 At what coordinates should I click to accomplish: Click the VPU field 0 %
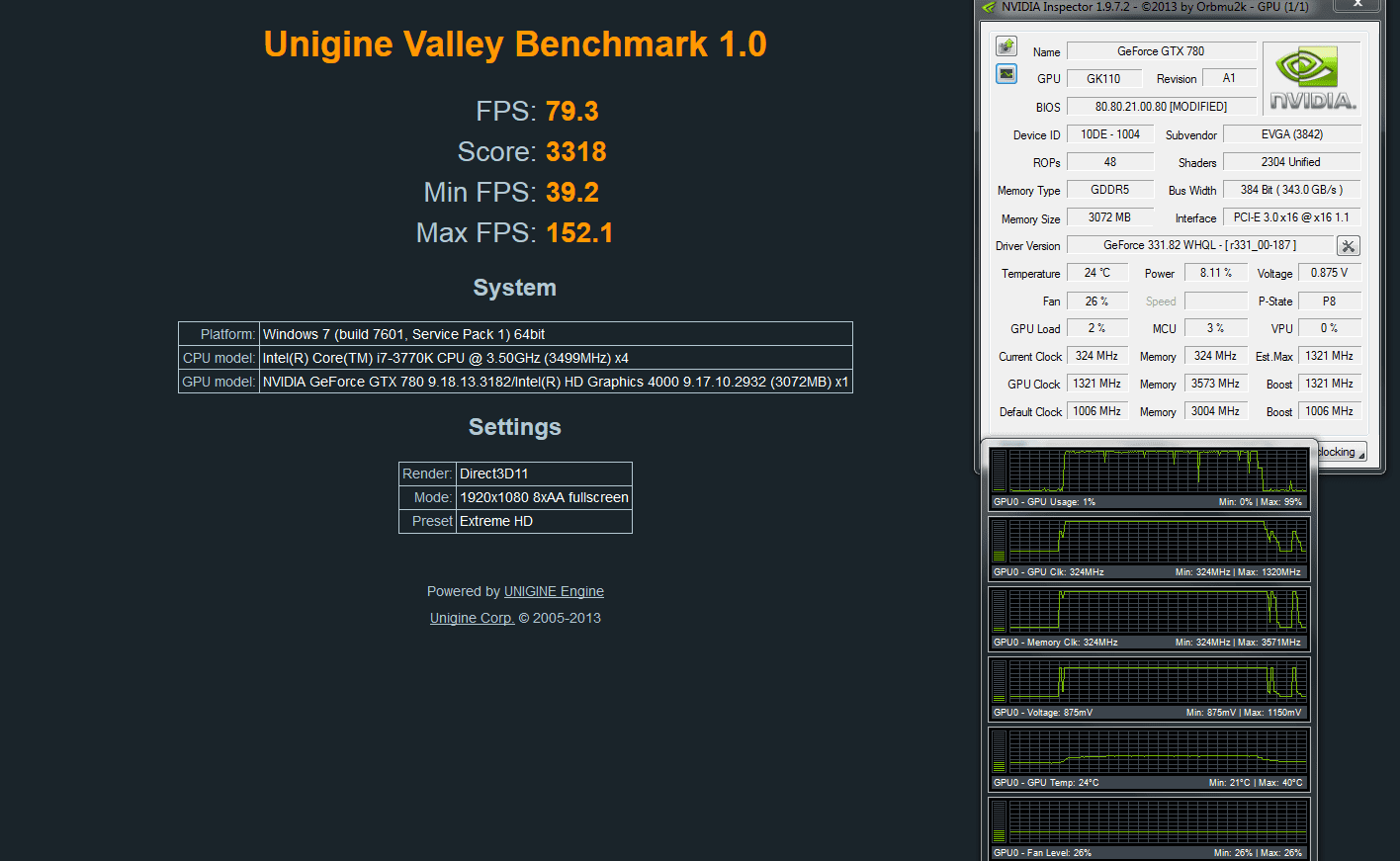click(x=1329, y=328)
